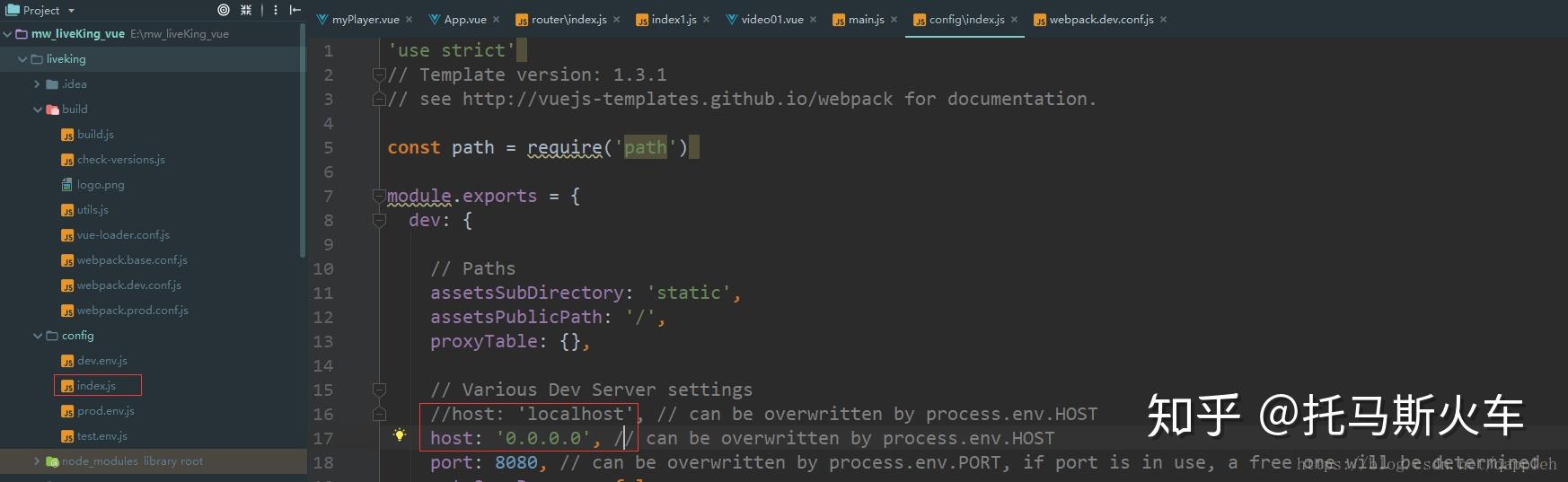1568x482 pixels.
Task: Click the 'static' assetsSubDirectory value
Action: click(689, 293)
